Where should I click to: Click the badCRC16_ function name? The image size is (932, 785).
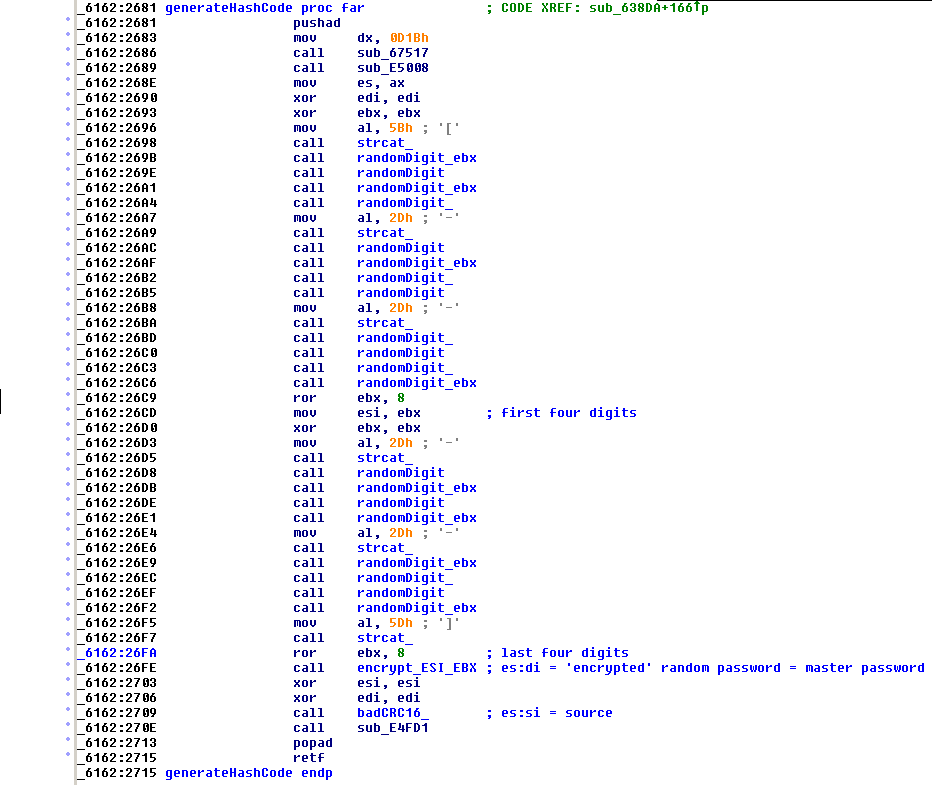coord(392,713)
